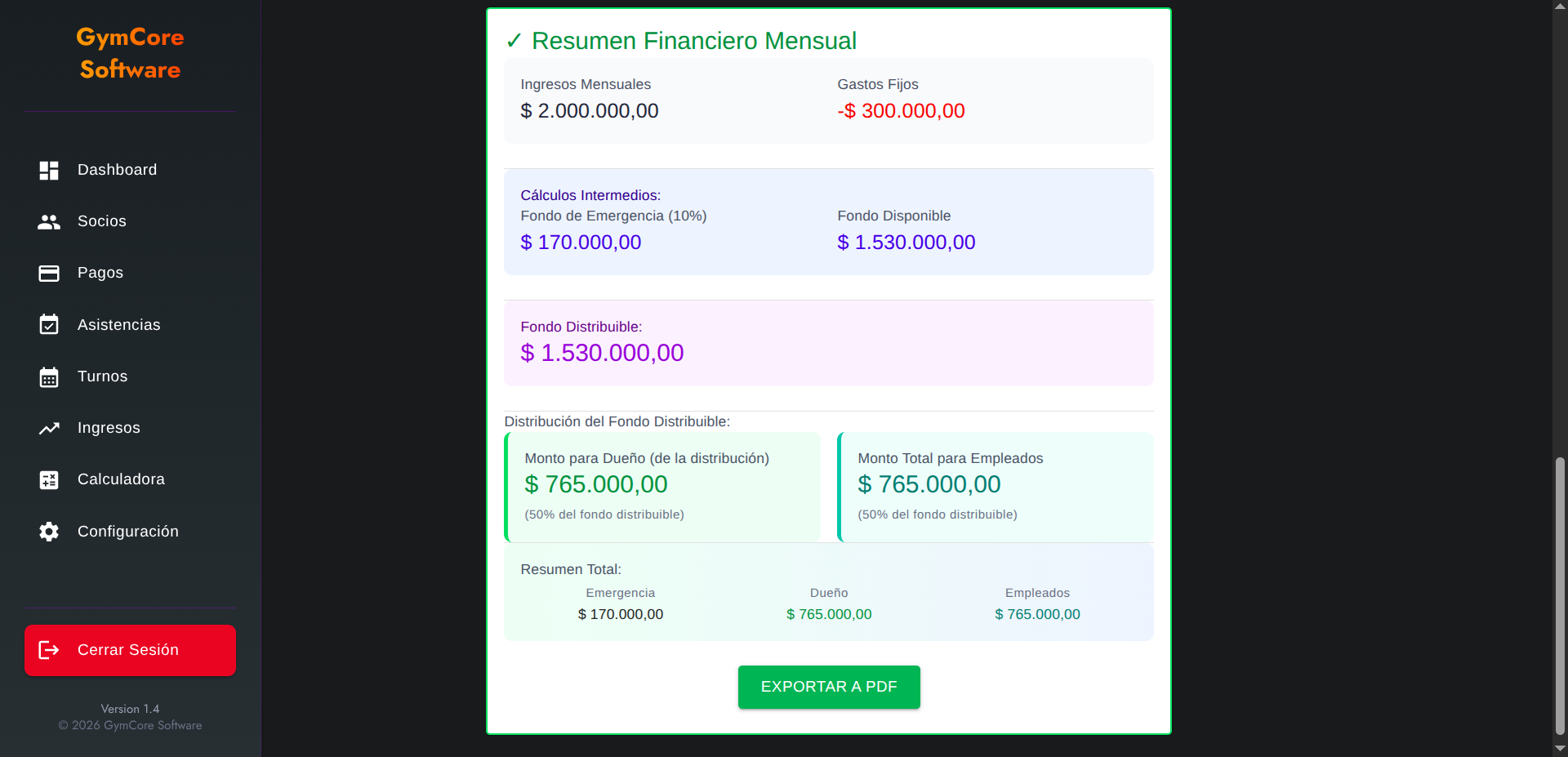The image size is (1568, 757).
Task: Click the Monto Total para Empleados amount
Action: [x=929, y=484]
